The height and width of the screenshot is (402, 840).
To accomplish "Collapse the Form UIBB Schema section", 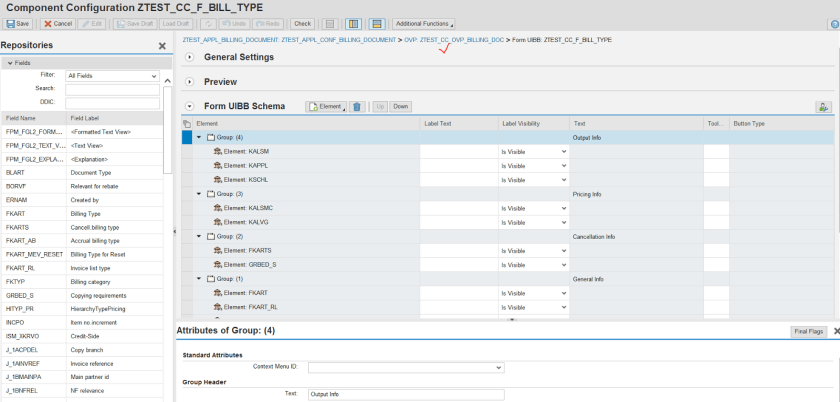I will point(190,106).
